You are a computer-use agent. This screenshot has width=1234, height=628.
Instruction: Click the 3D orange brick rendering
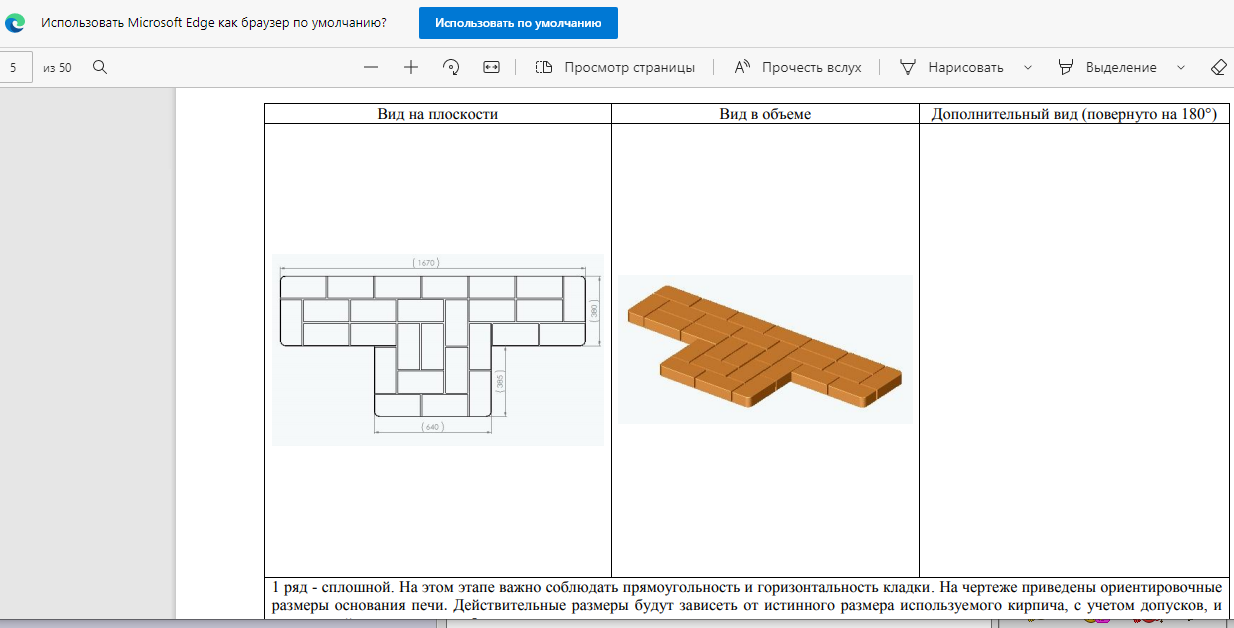coord(765,349)
